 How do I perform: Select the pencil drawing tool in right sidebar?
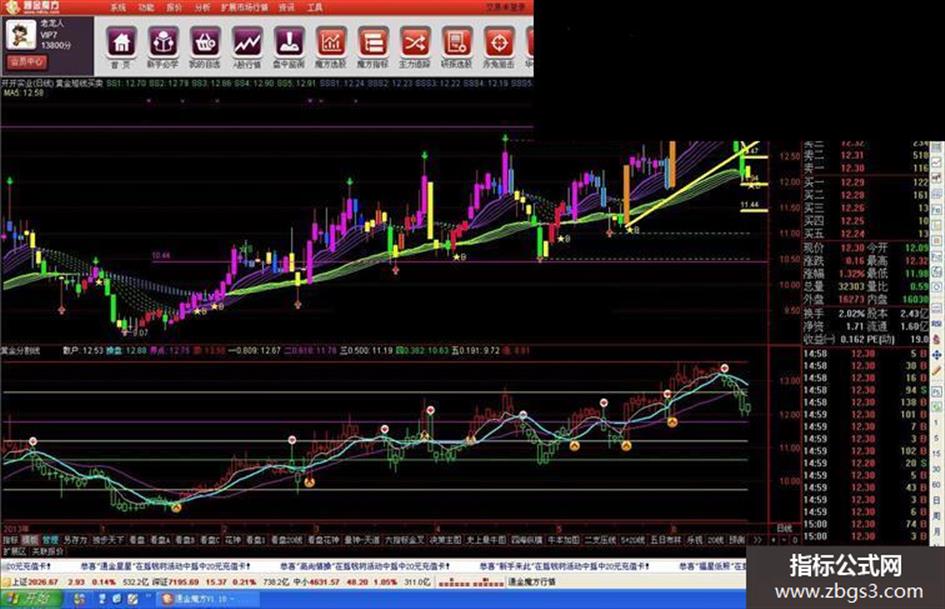coord(936,371)
